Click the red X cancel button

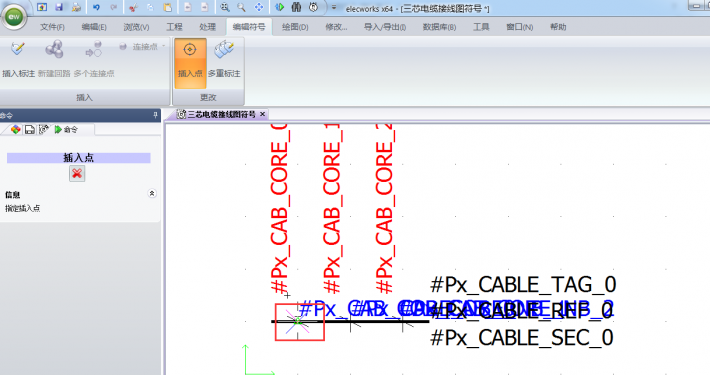[77, 173]
